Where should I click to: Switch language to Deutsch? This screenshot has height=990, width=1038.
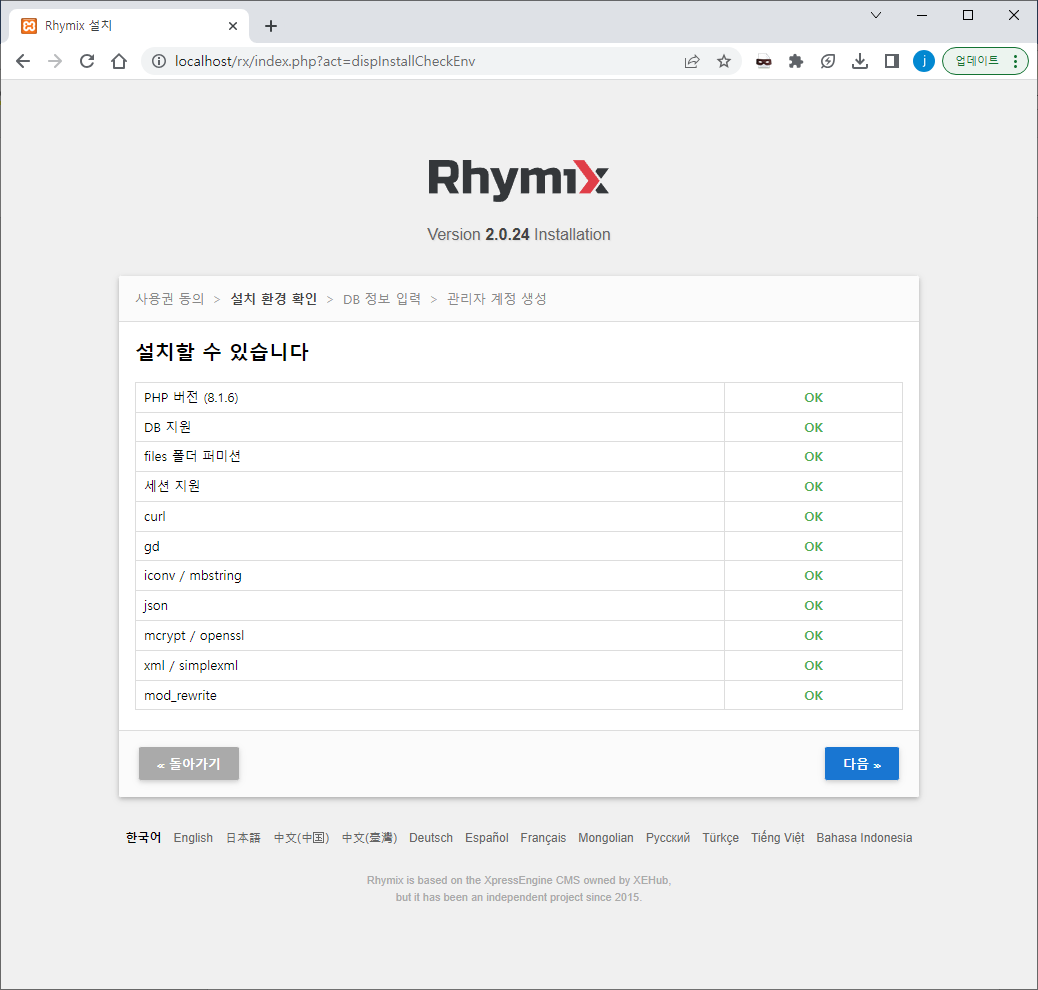click(x=431, y=838)
